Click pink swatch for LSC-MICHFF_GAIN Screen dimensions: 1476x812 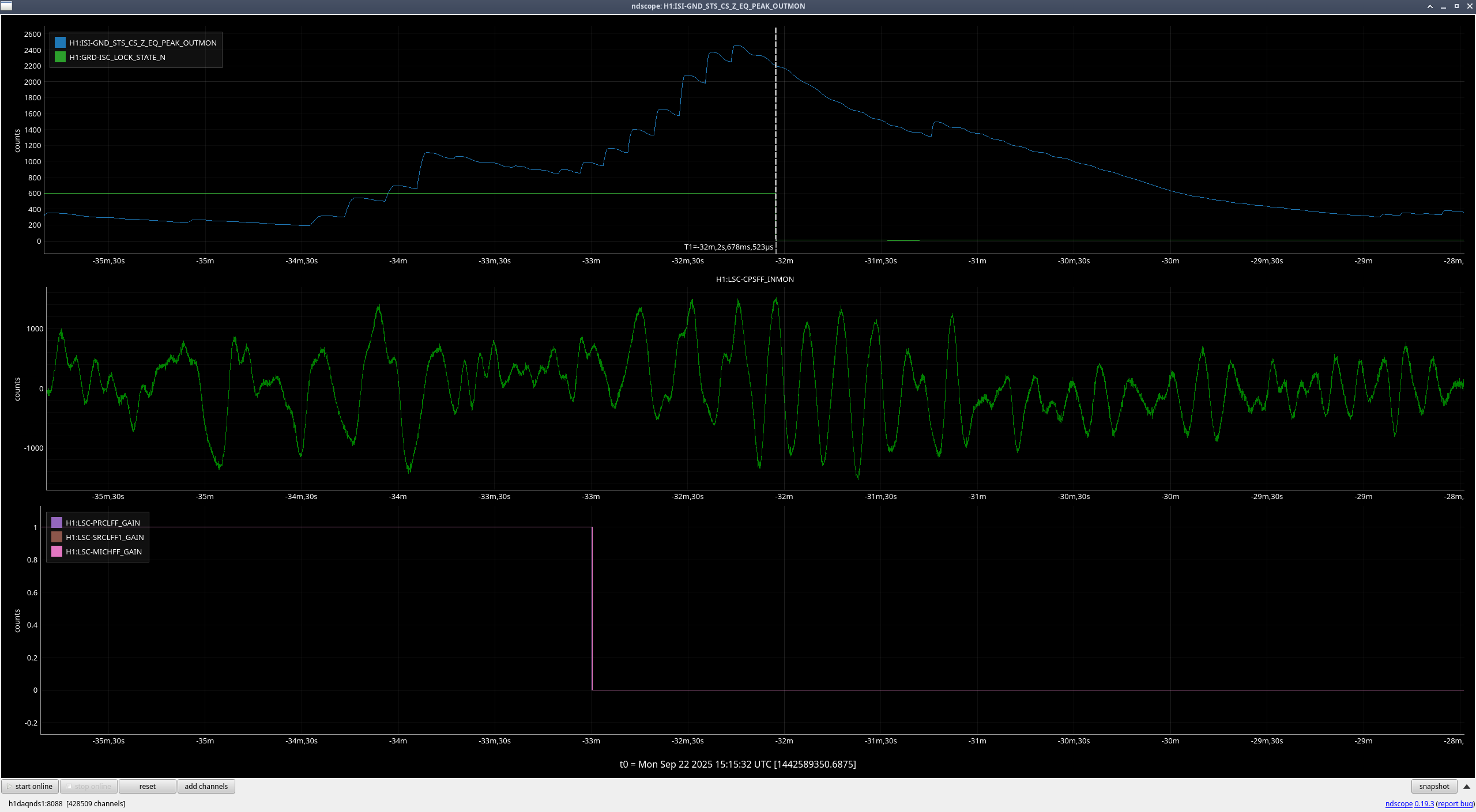click(x=57, y=552)
